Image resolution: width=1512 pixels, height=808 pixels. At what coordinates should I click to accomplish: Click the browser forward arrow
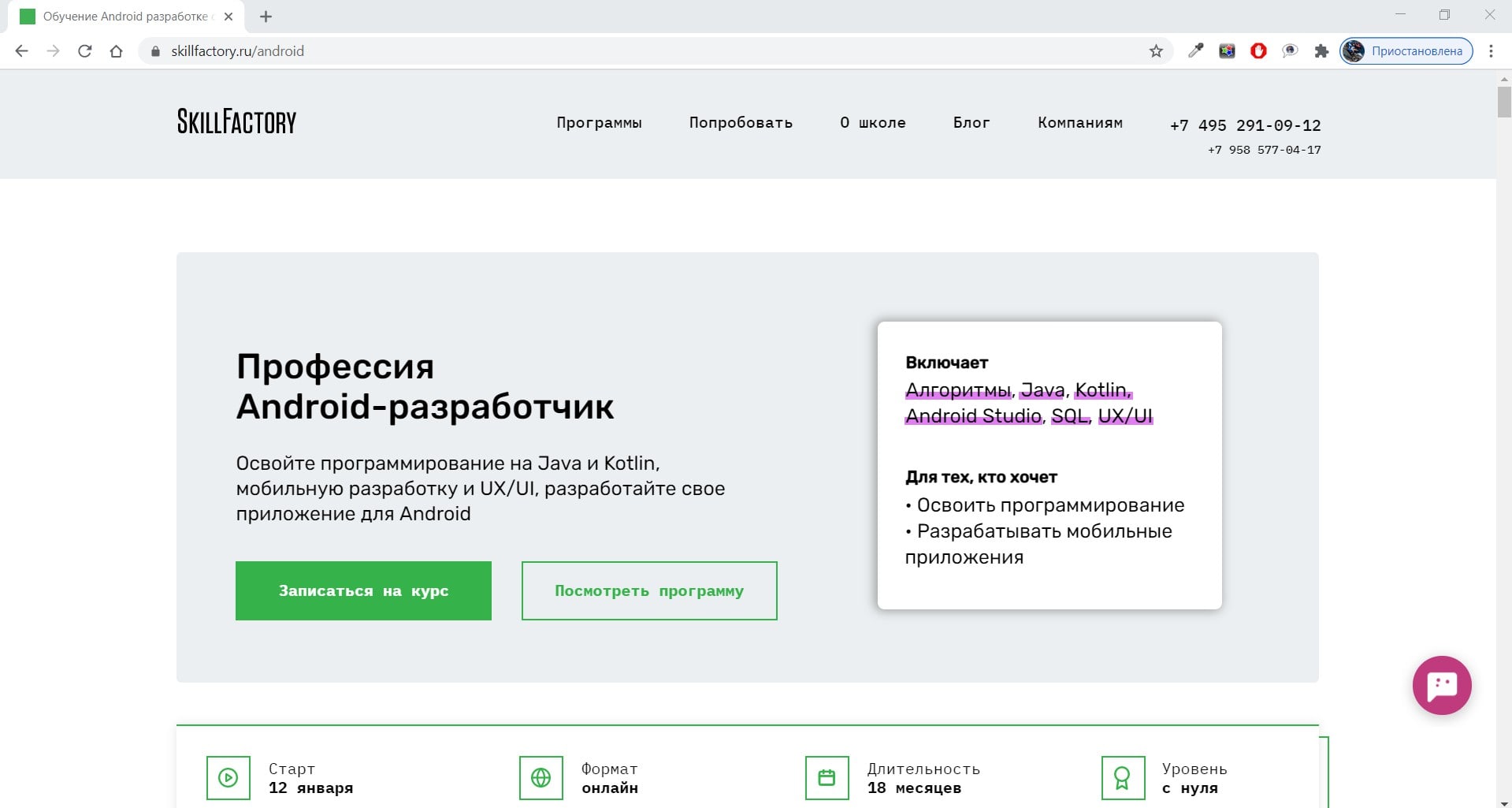click(53, 51)
